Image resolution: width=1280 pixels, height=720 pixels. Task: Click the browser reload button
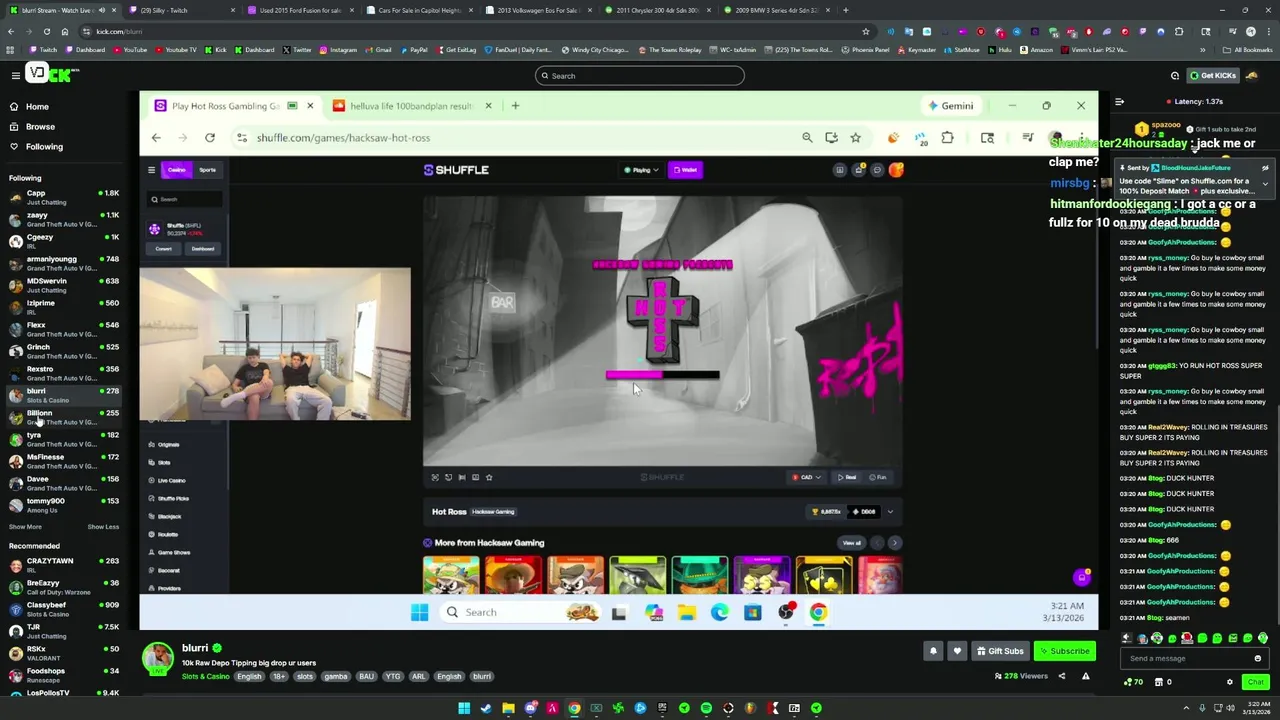(46, 31)
